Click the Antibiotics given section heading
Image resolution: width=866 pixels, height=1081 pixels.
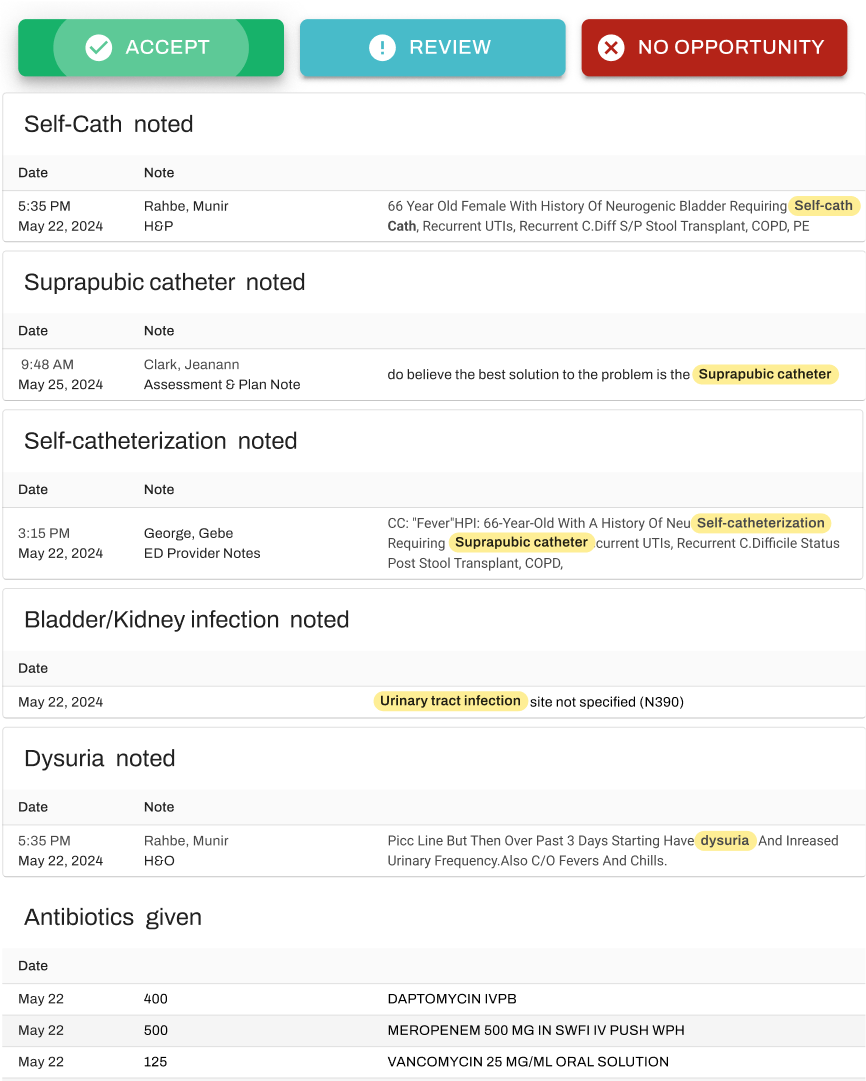(113, 917)
